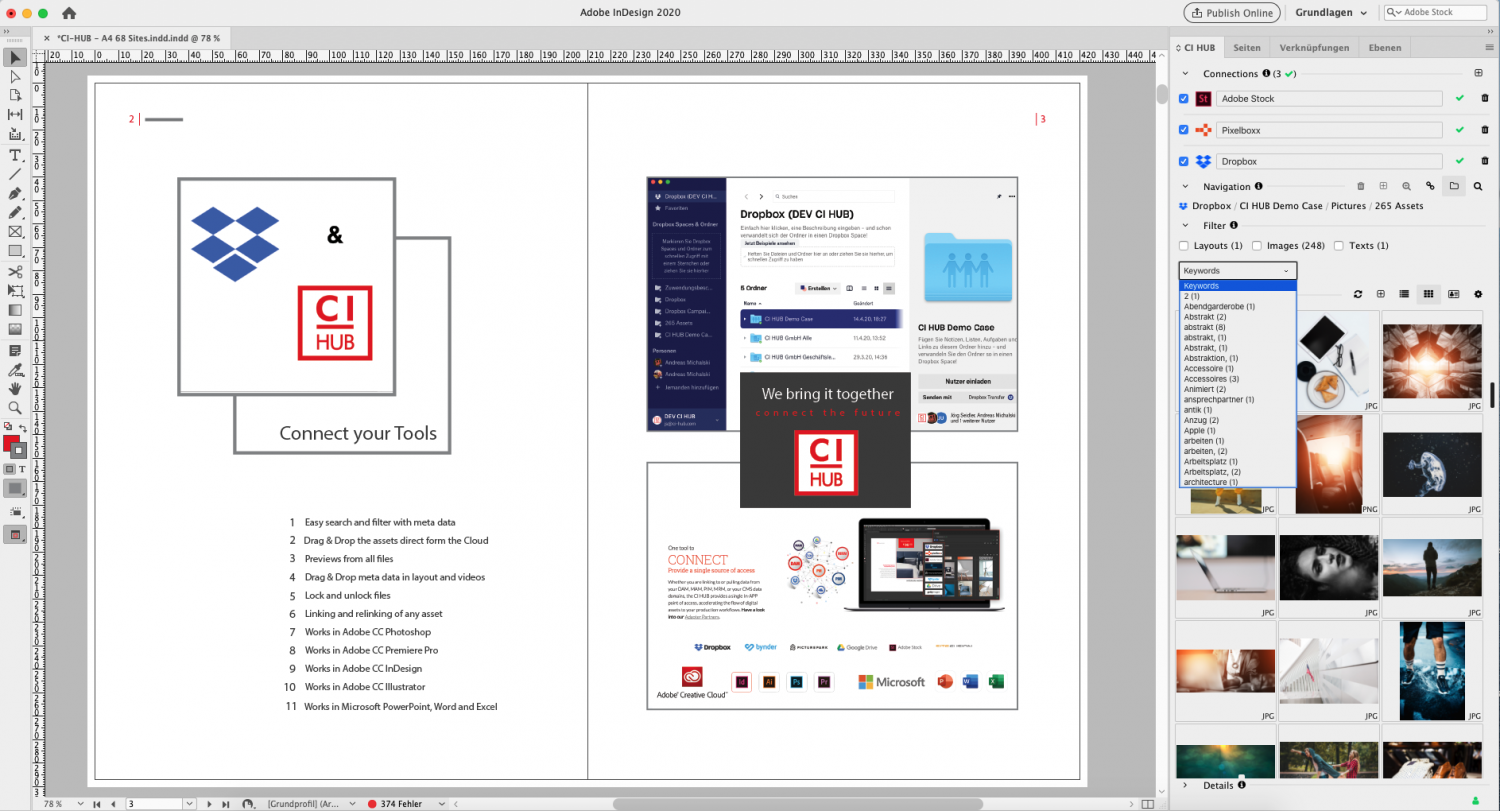The image size is (1500, 811).
Task: Select the Page tool
Action: pos(15,95)
